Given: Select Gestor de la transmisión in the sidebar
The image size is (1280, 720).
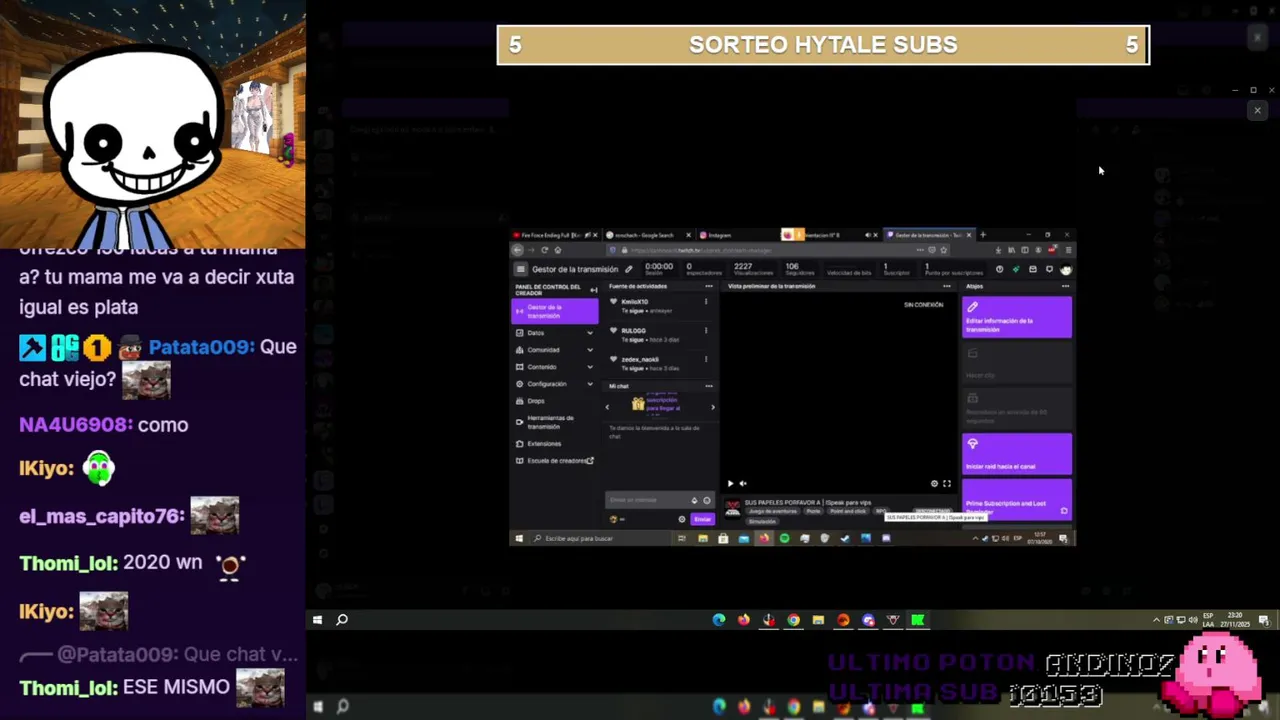Looking at the screenshot, I should (x=555, y=311).
